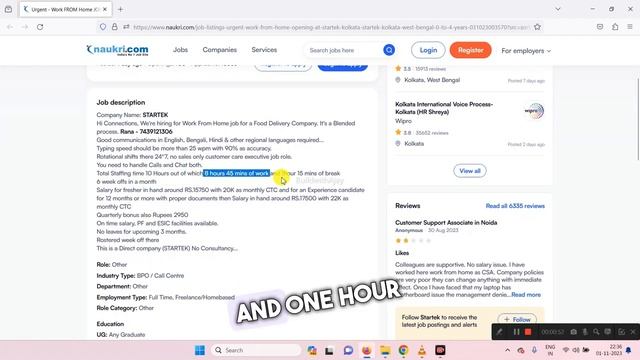640x360 pixels.
Task: Open the list all tabs chevron
Action: [558, 9]
